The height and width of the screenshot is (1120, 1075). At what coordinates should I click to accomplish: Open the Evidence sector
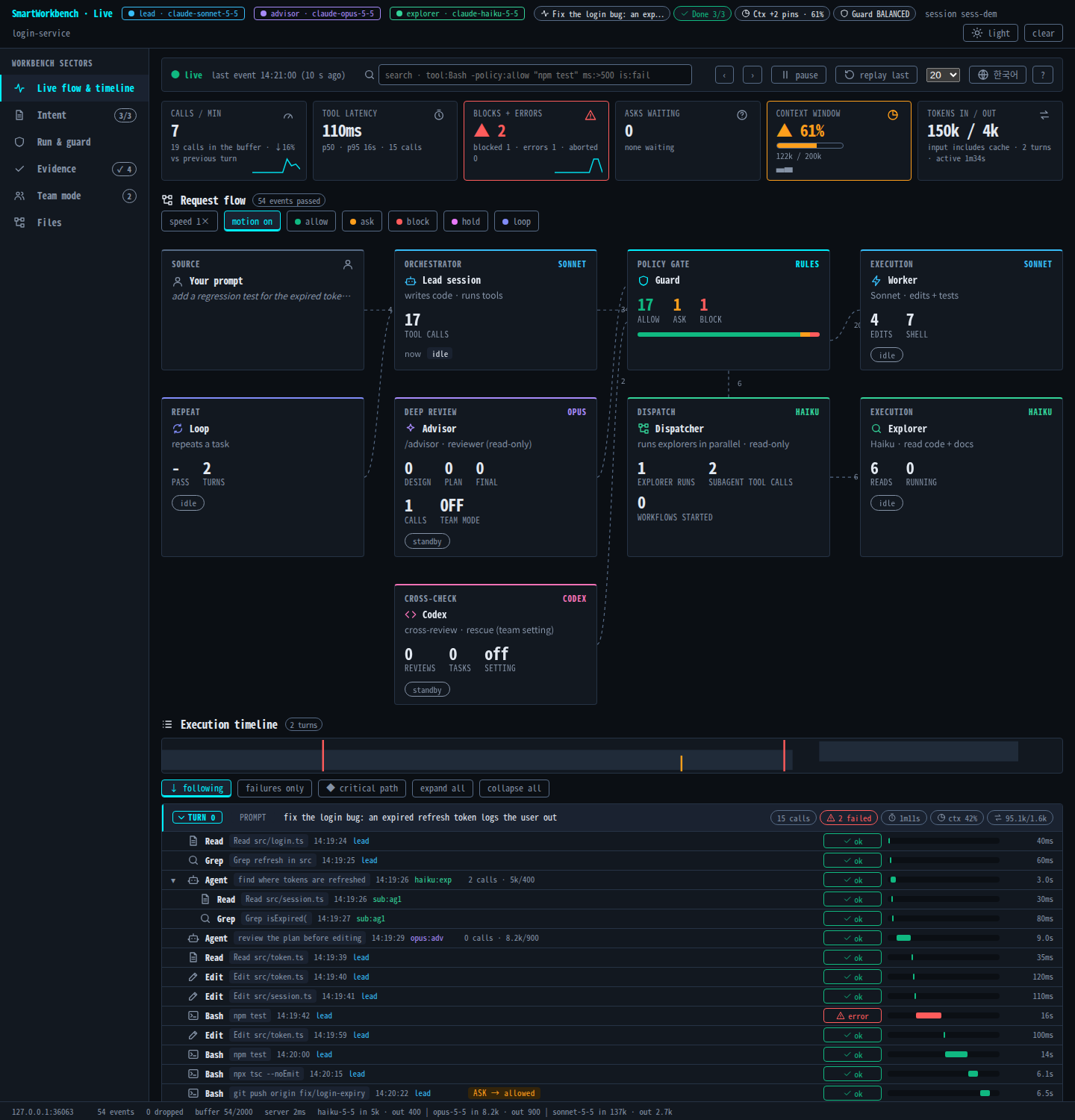click(x=75, y=169)
